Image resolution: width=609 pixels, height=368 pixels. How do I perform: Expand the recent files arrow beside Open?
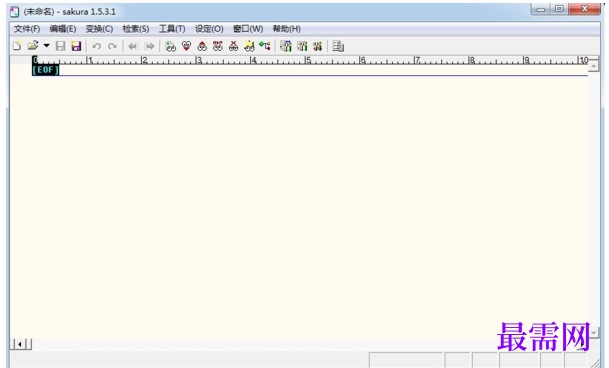point(47,46)
